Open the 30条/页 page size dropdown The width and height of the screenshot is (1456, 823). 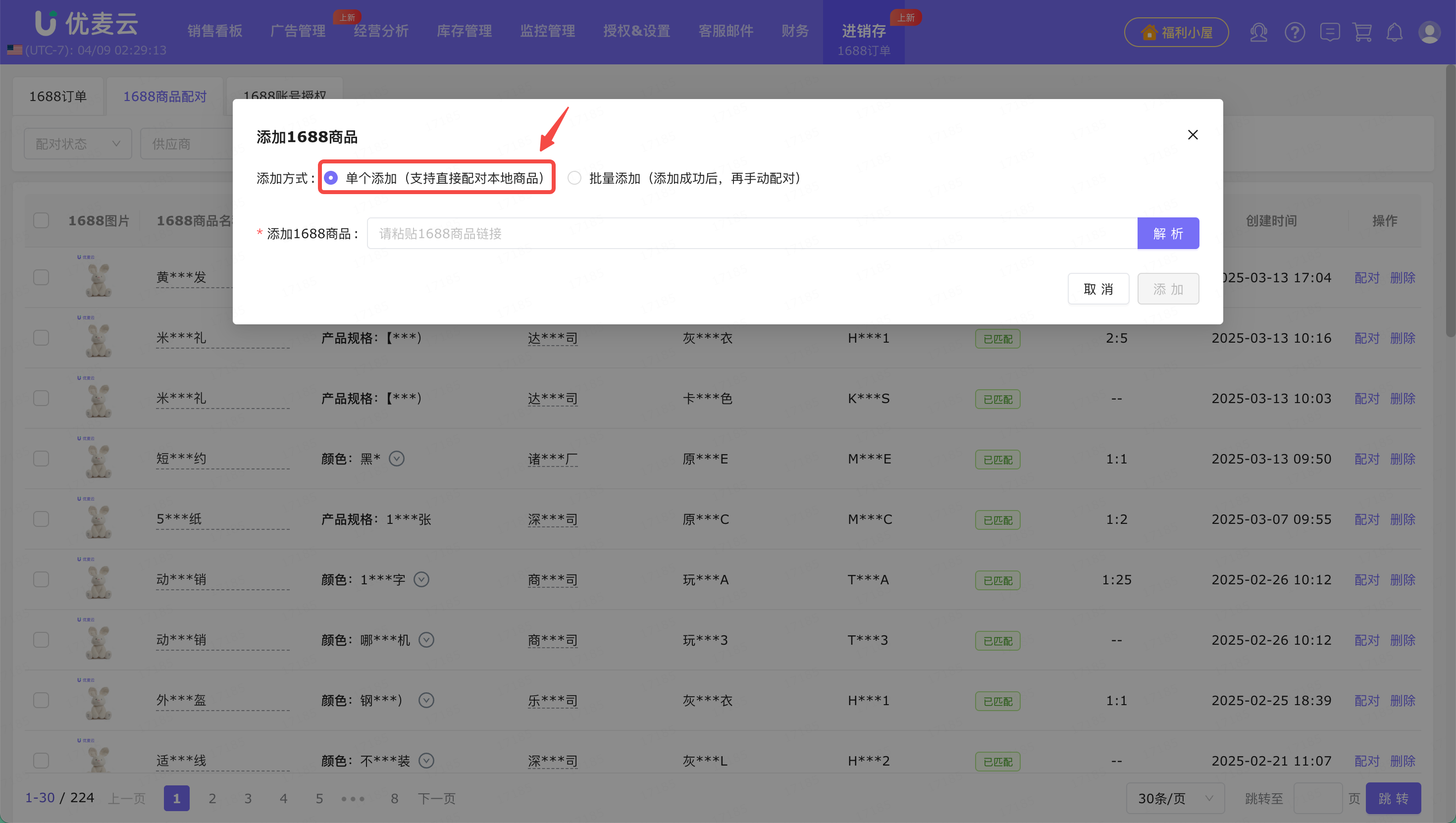(x=1175, y=798)
